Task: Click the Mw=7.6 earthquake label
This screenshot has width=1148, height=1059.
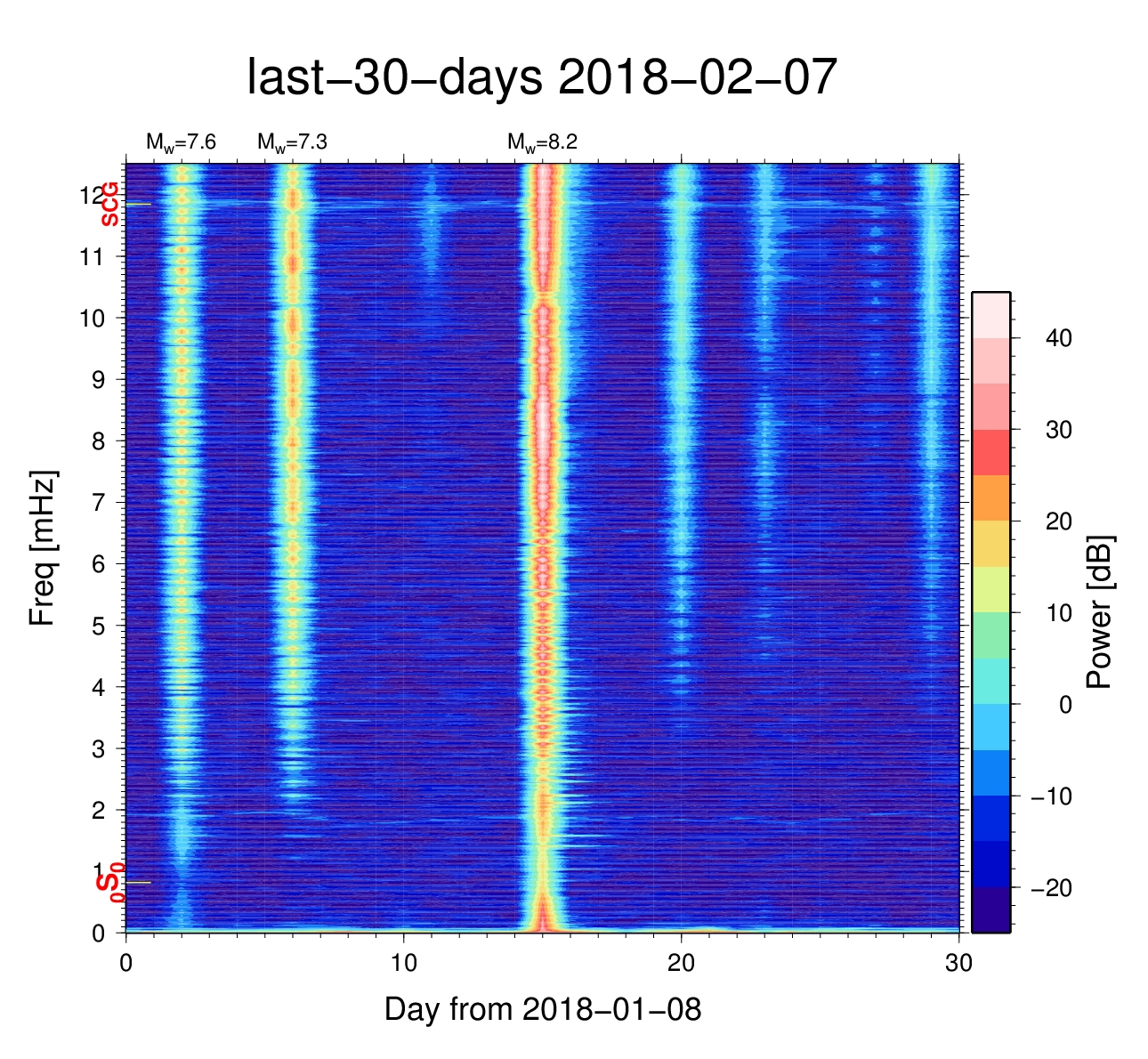Action: click(181, 142)
